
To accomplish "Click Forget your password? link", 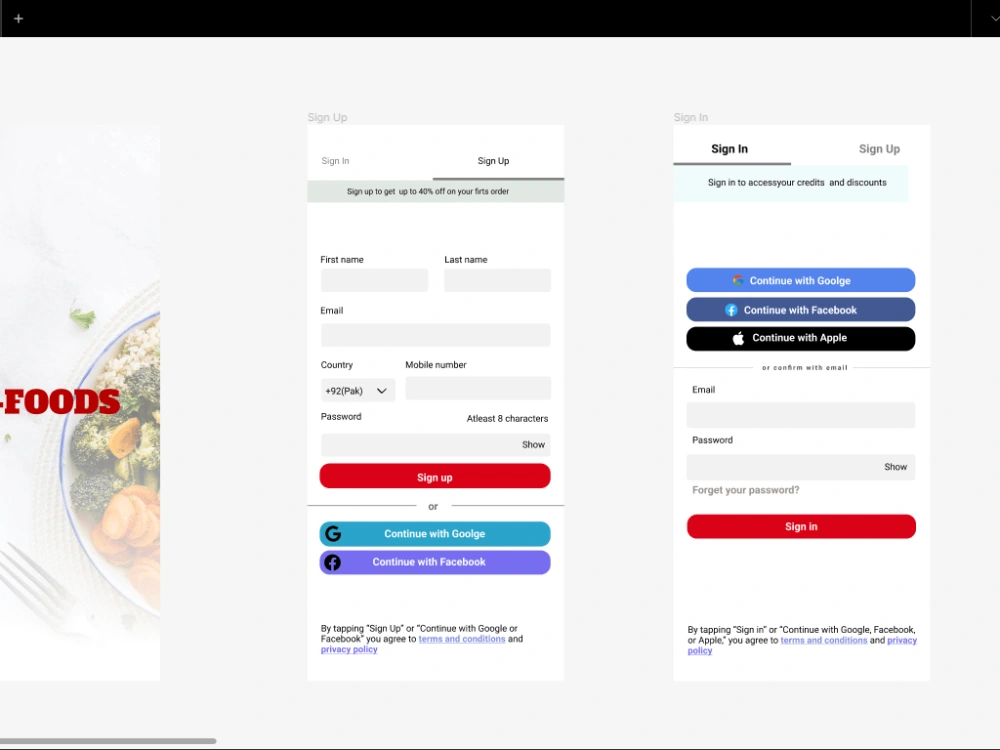I will coord(746,490).
